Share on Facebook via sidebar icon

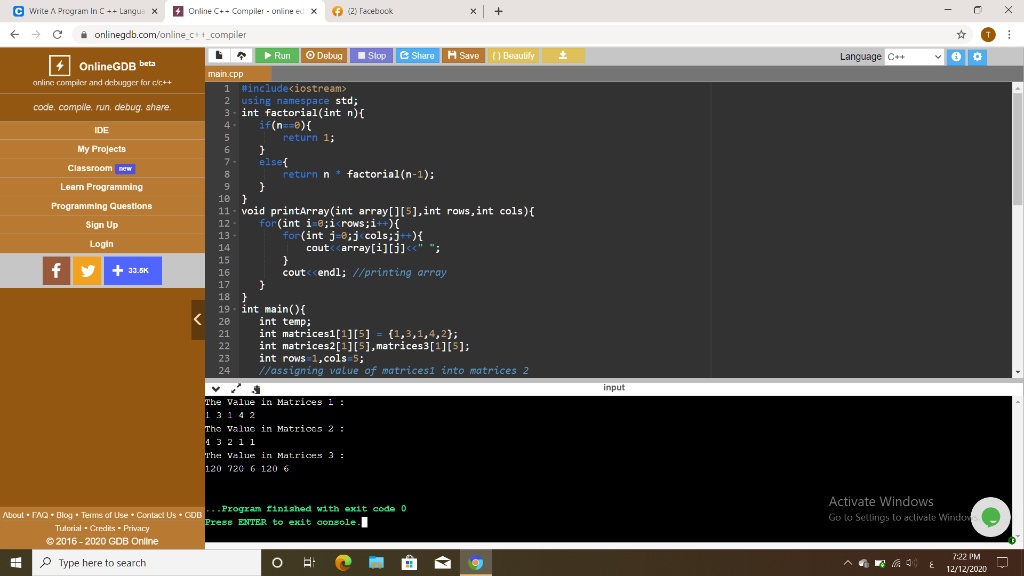click(x=56, y=270)
